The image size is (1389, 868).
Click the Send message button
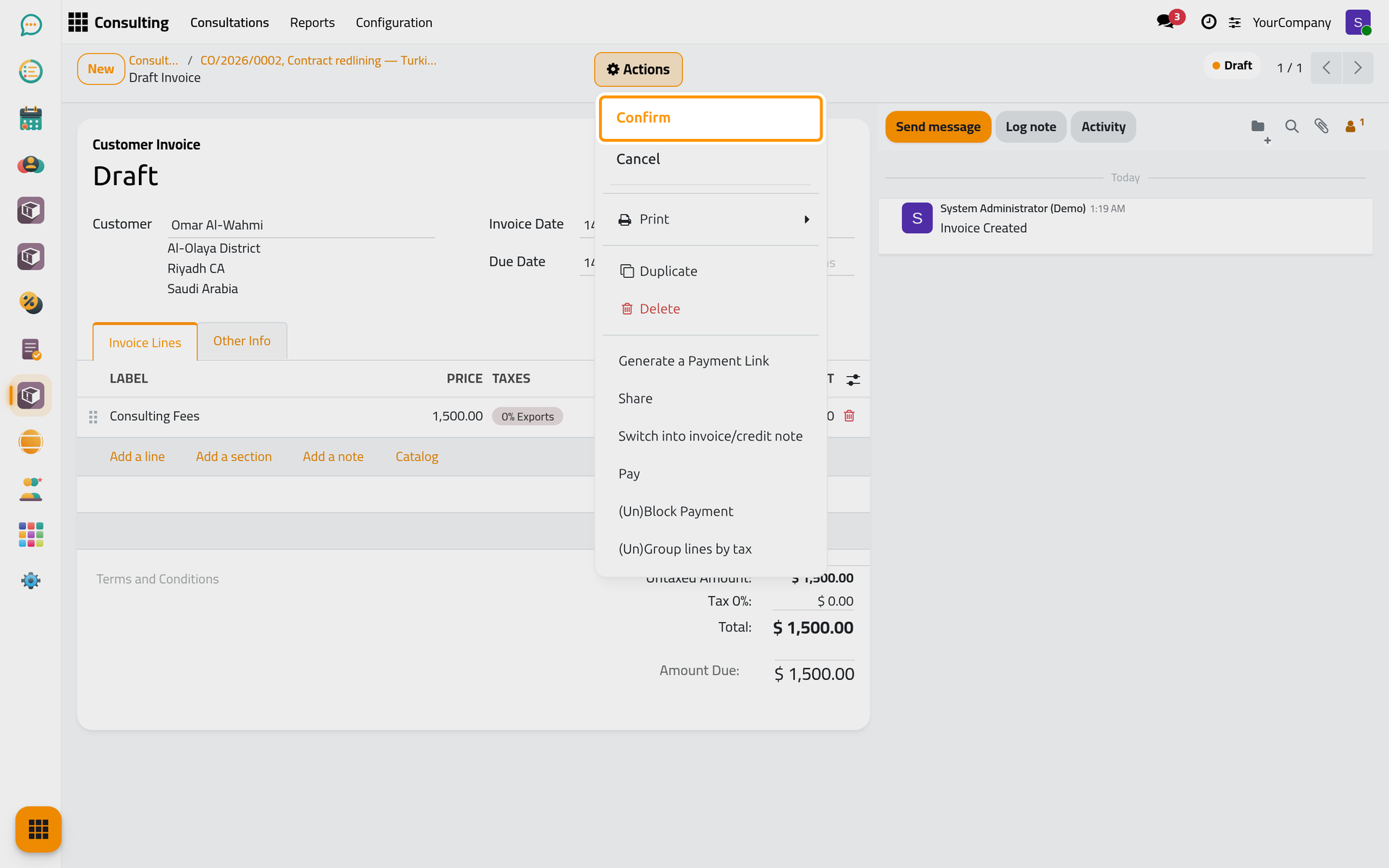pos(938,127)
